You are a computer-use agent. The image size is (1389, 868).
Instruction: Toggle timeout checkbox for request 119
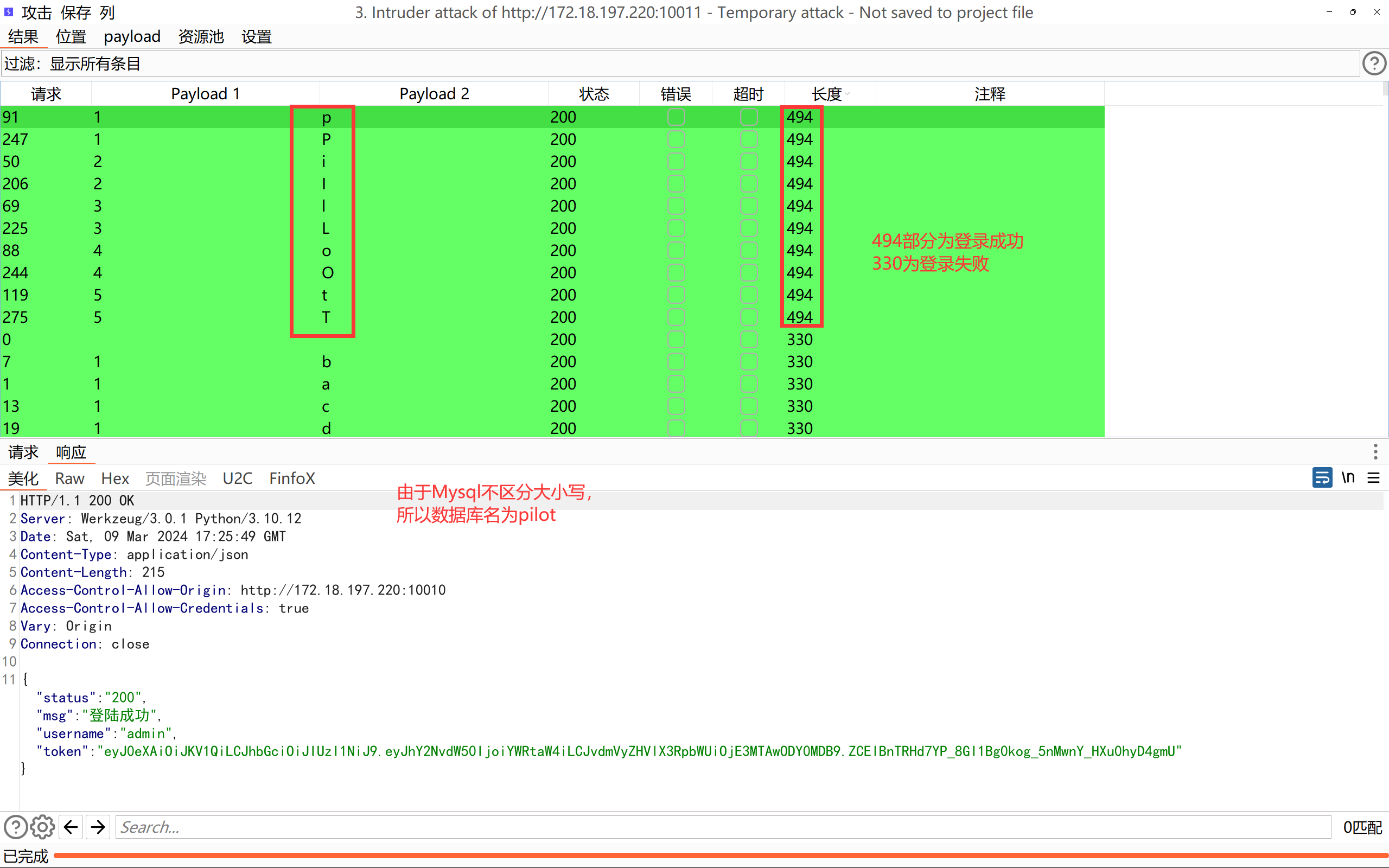(x=748, y=295)
